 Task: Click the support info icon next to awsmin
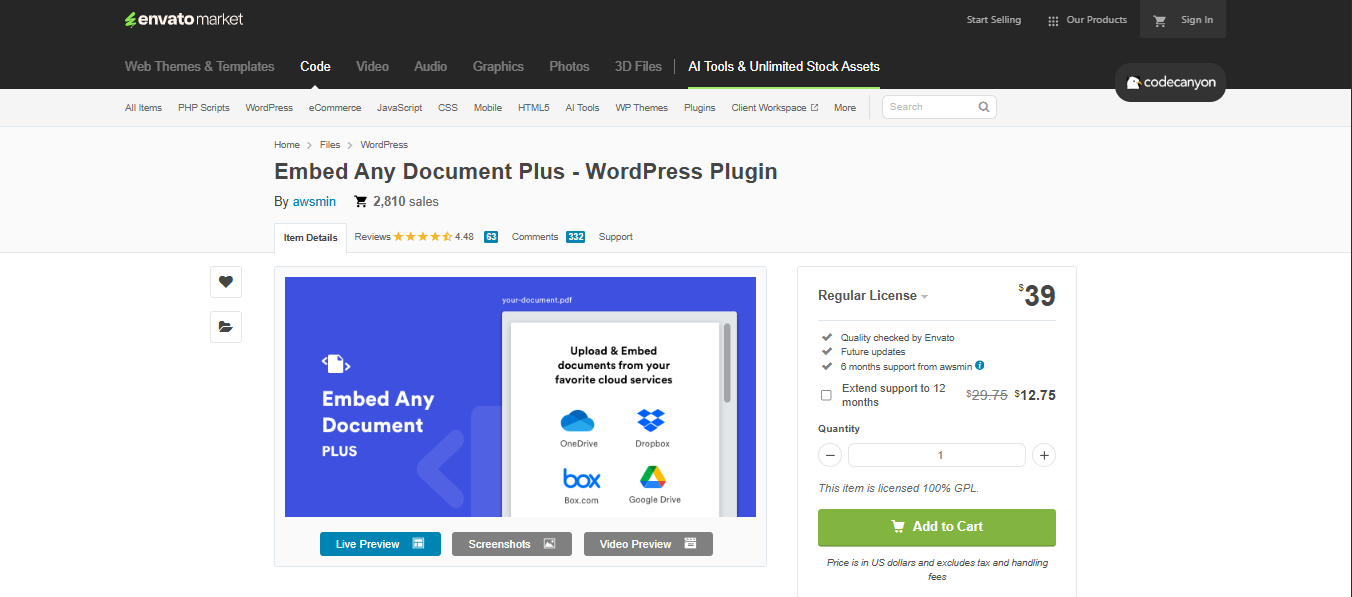coord(980,366)
